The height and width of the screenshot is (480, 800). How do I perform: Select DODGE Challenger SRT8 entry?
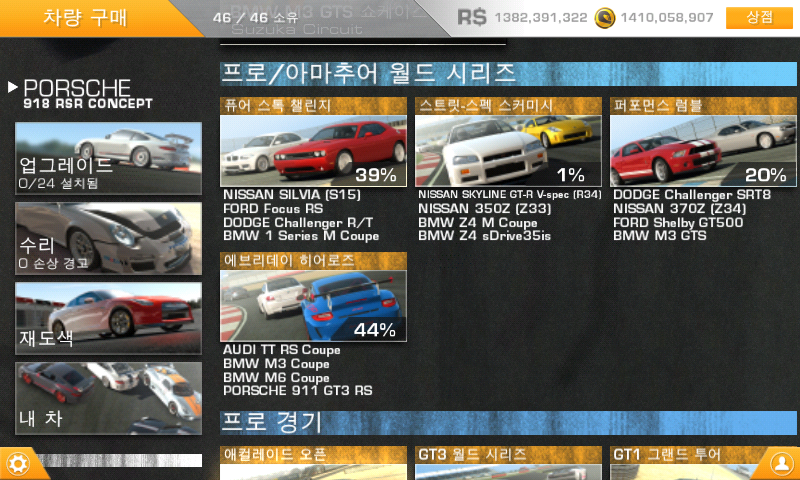692,194
